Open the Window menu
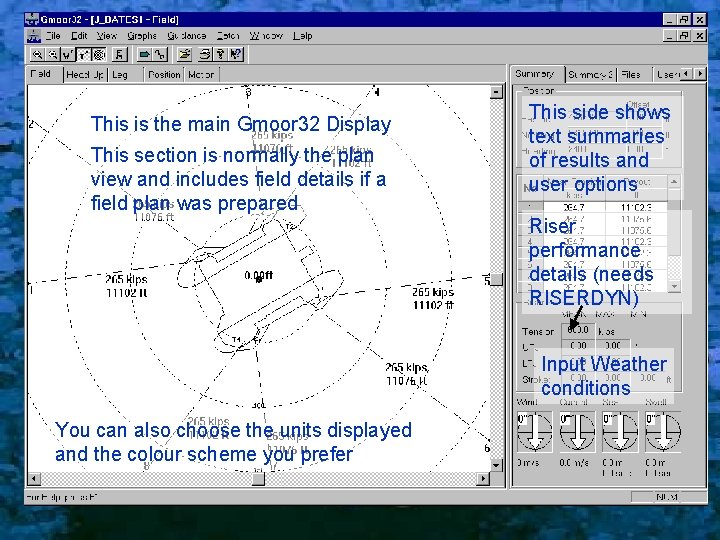 click(x=266, y=36)
